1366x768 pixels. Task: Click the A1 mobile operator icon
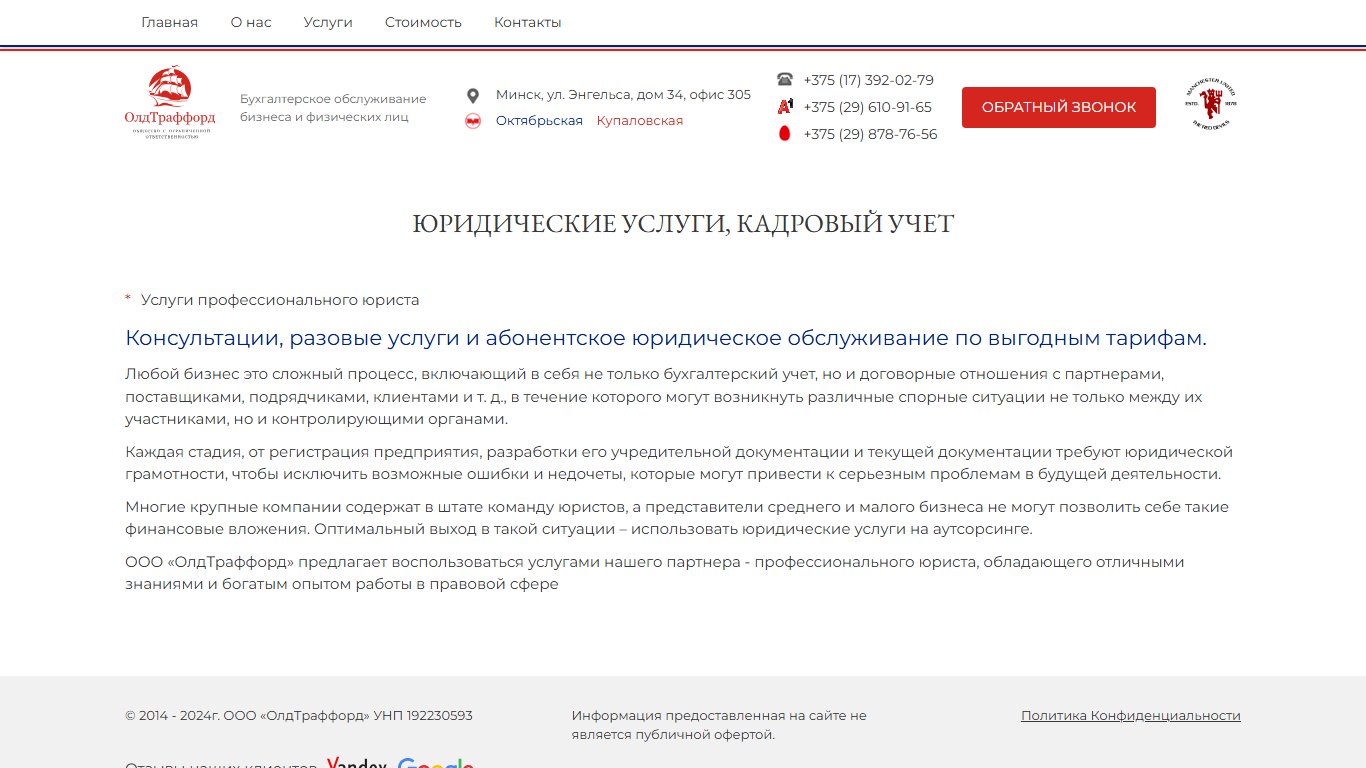pos(785,106)
